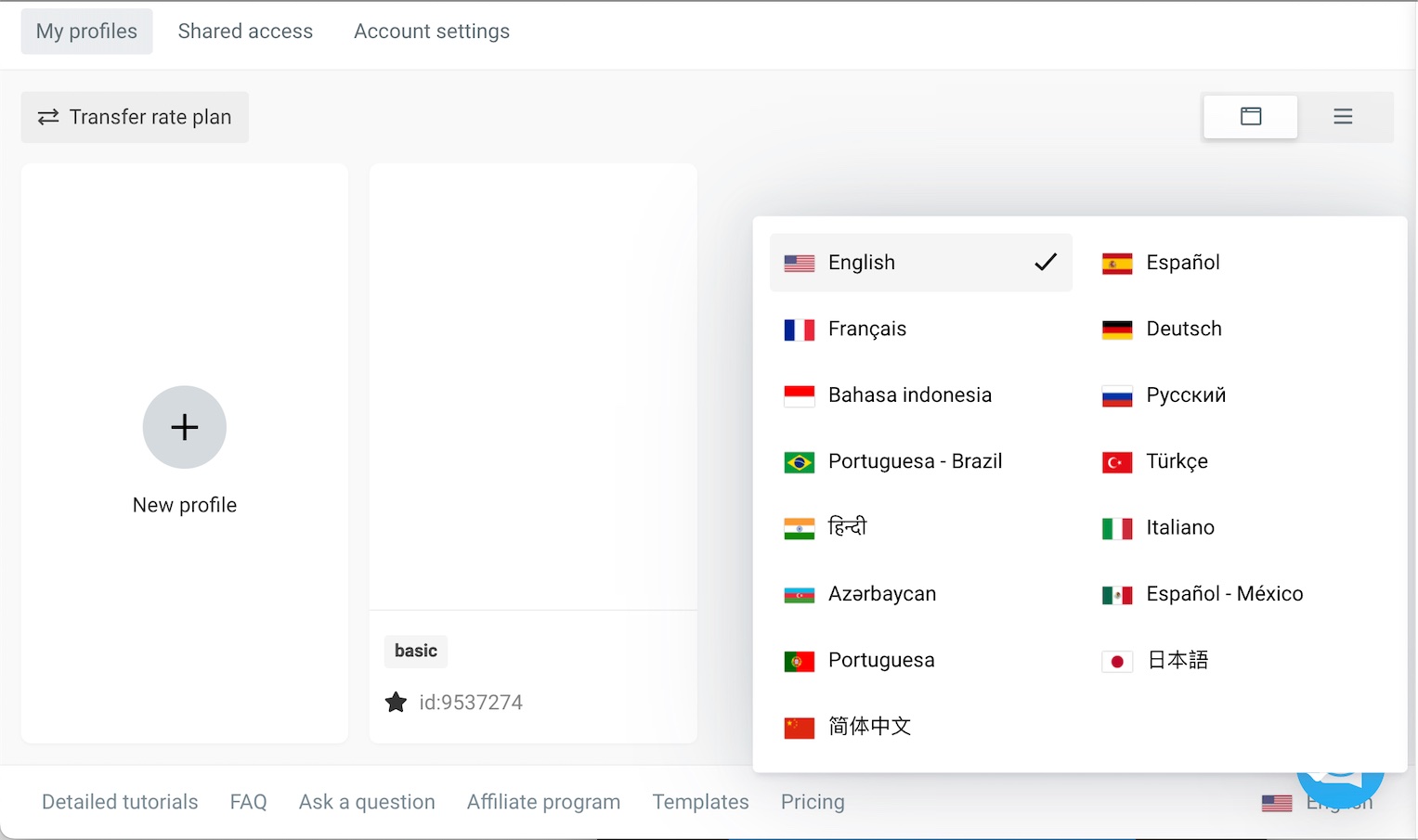Click the star icon beside id:9537274

[x=396, y=702]
